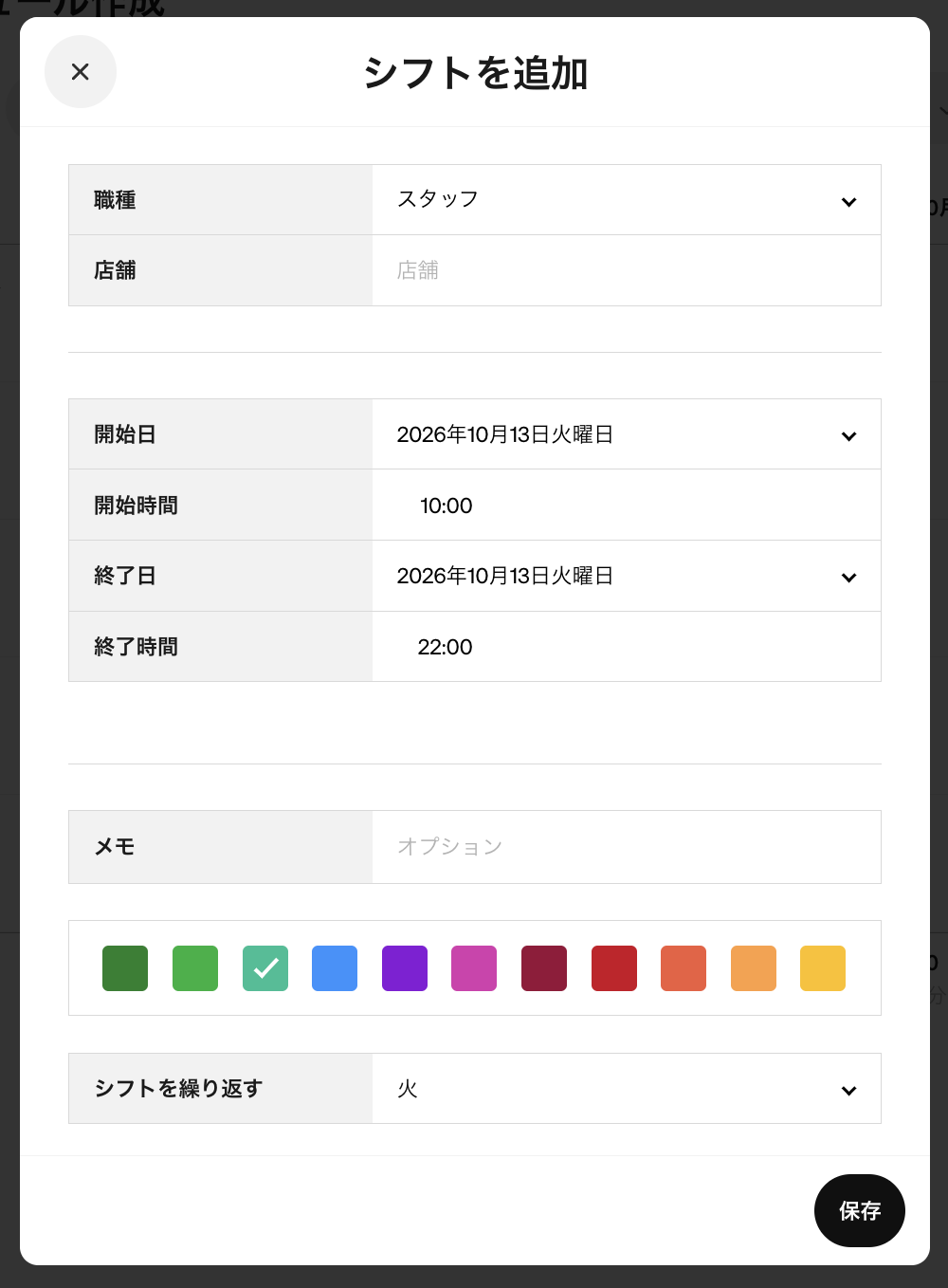Viewport: 948px width, 1288px height.
Task: Open the 職種 dropdown showing スタッフ
Action: pos(627,200)
